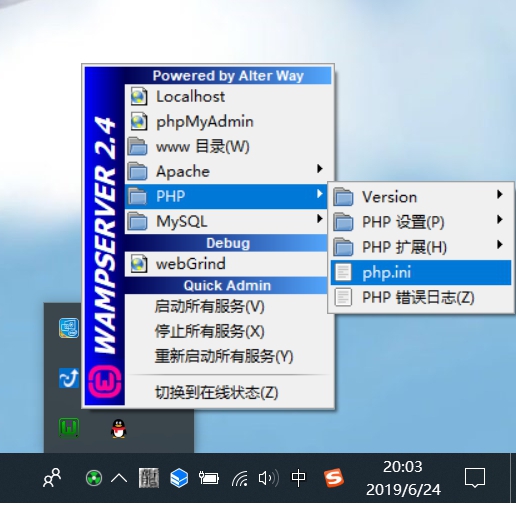Image resolution: width=516 pixels, height=505 pixels.
Task: Open the Action Center notification icon
Action: point(475,478)
